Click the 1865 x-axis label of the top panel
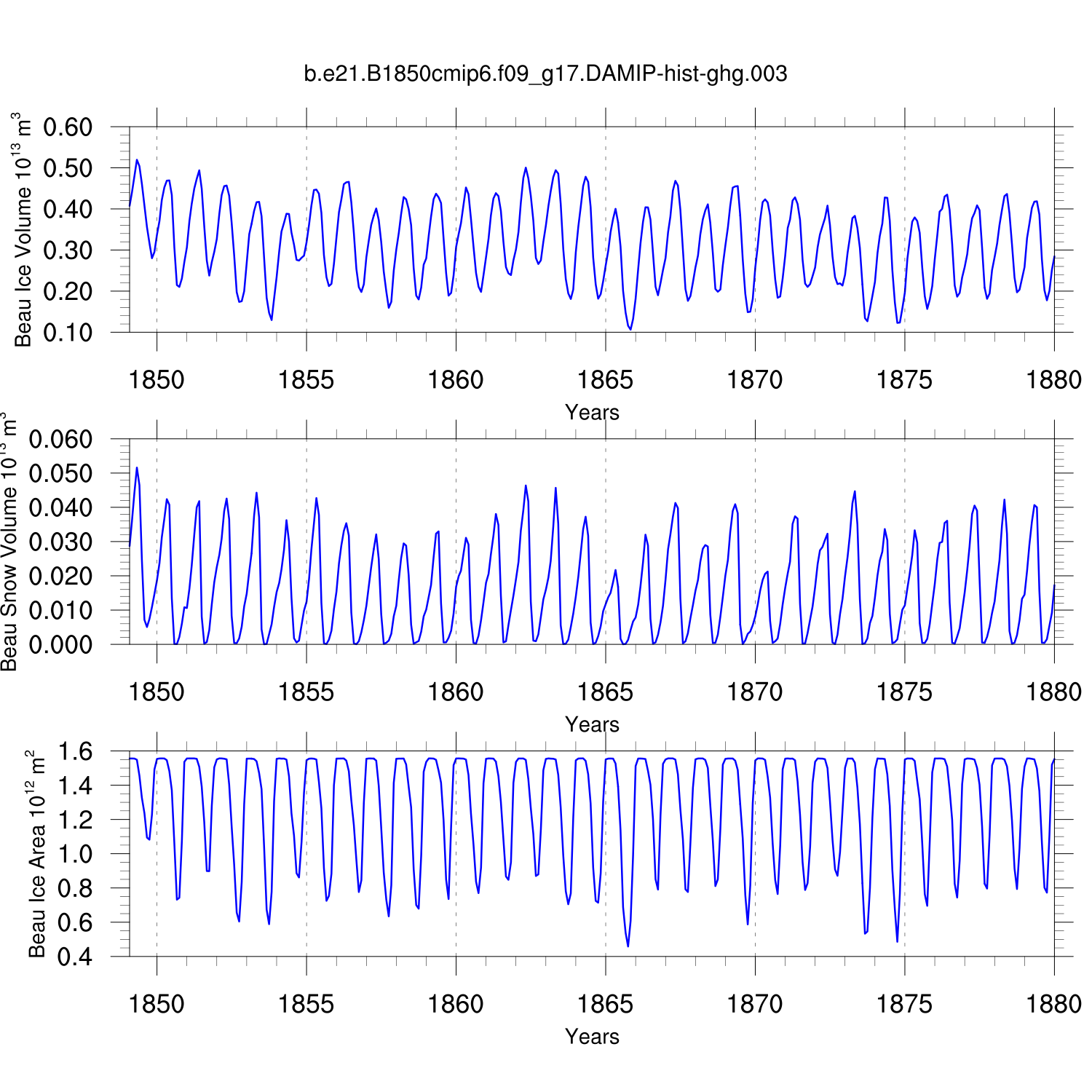Screen dimensions: 1092x1092 point(605,379)
